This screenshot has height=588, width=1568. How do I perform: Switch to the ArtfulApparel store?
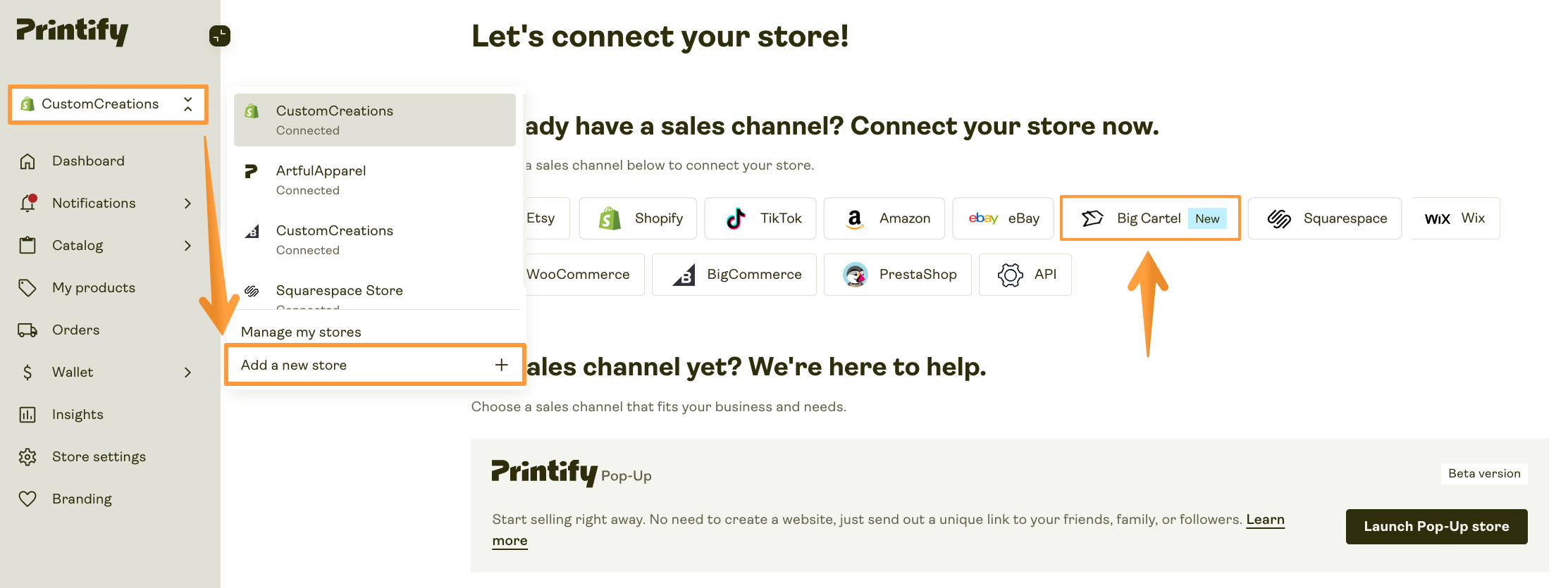tap(321, 179)
